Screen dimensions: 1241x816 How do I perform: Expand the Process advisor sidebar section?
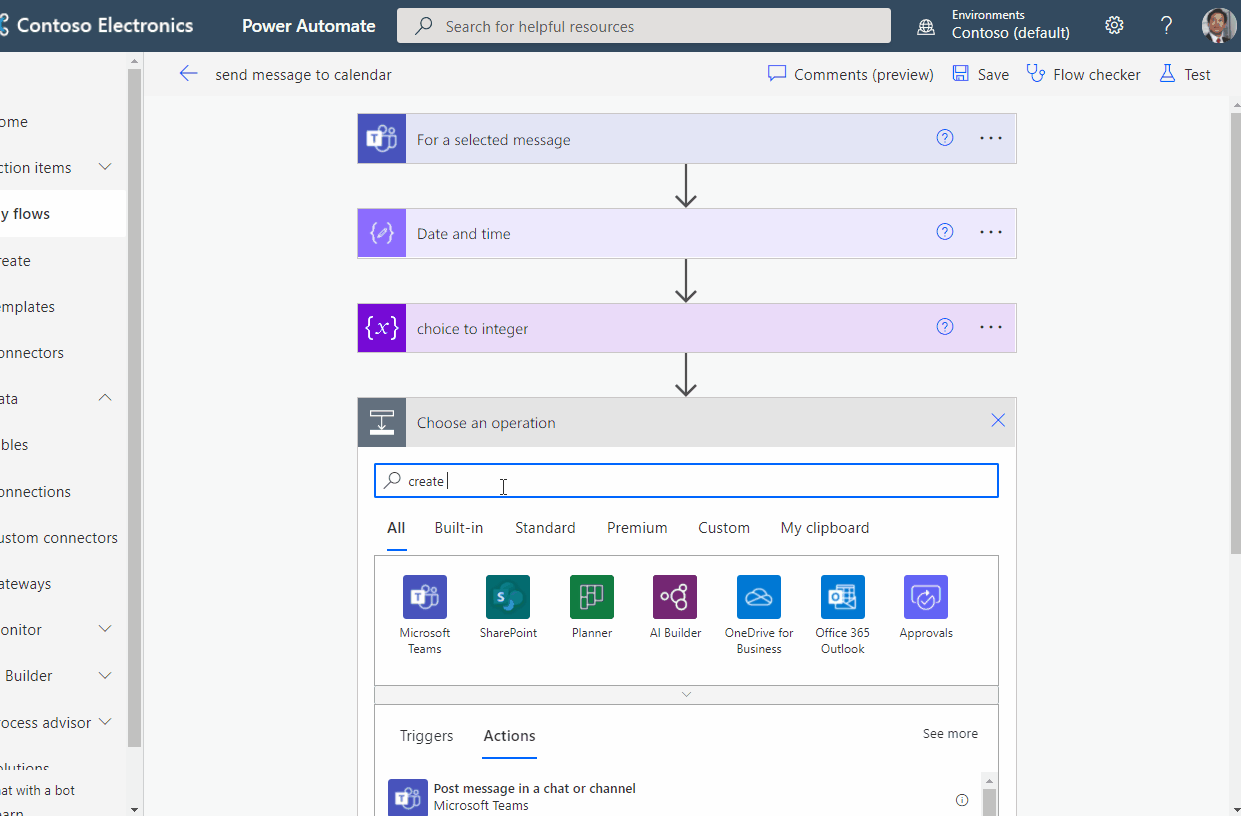(105, 722)
